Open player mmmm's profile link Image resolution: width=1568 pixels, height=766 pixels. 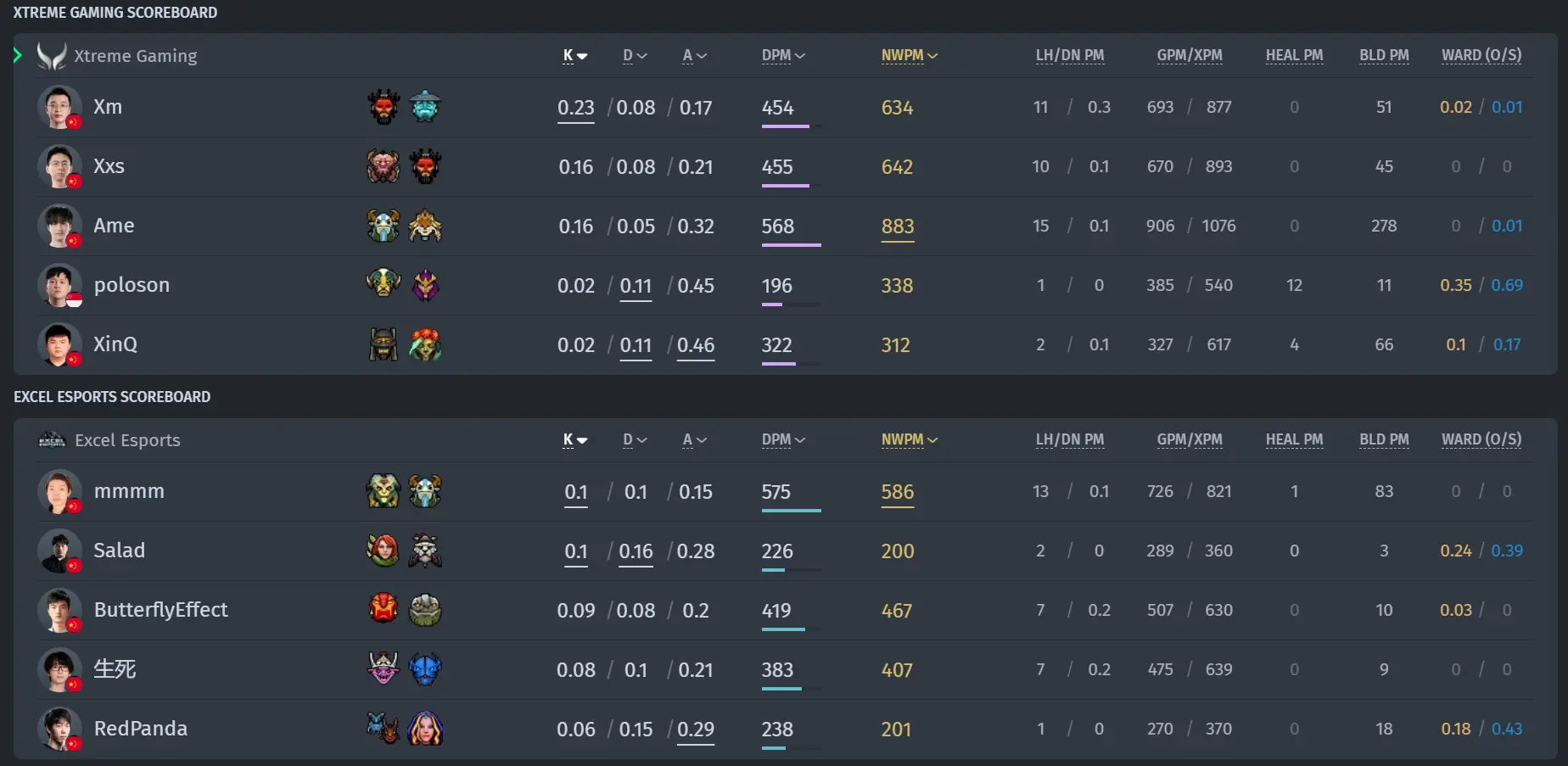pos(129,491)
